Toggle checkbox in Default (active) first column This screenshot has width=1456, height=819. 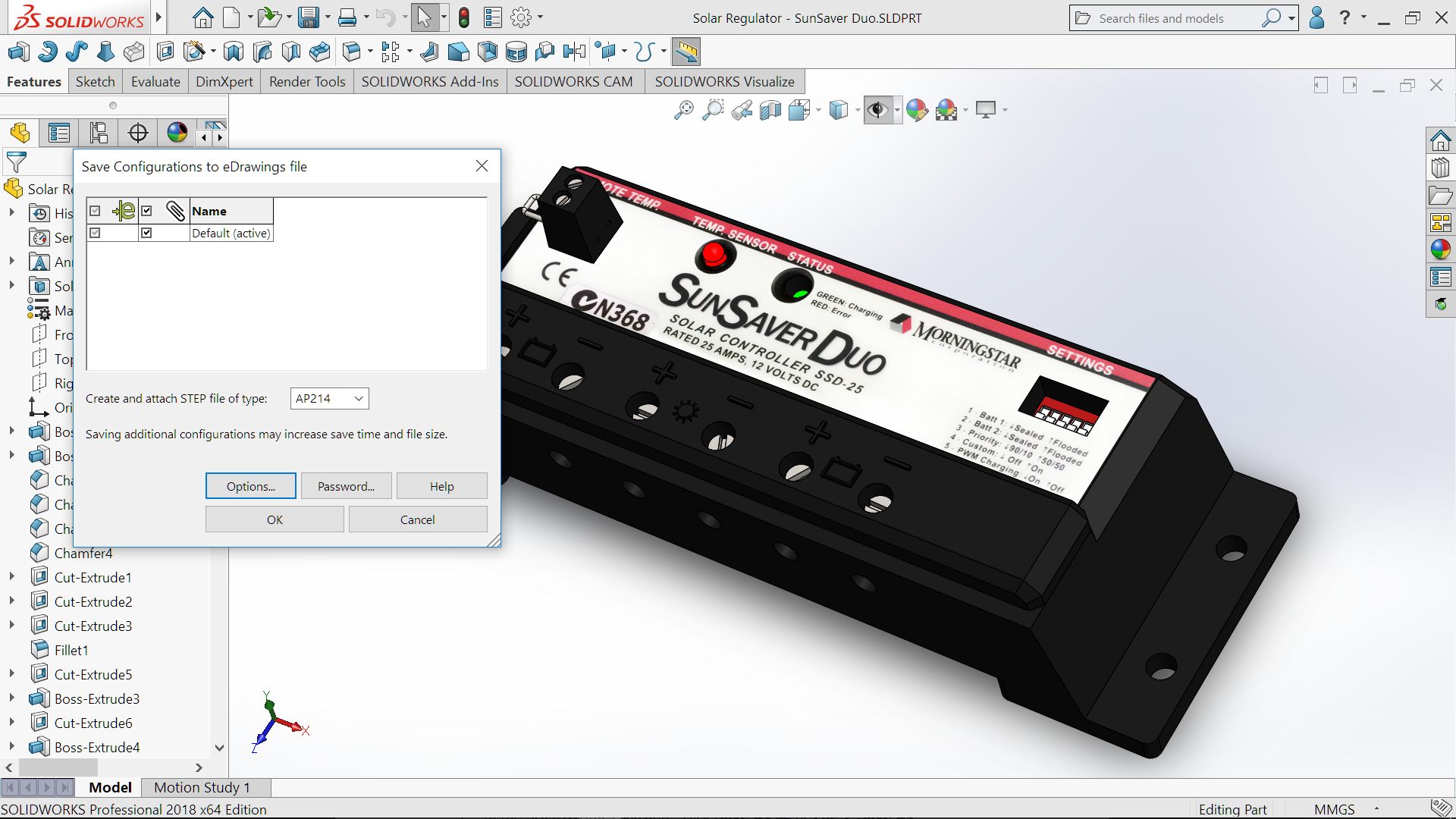95,233
